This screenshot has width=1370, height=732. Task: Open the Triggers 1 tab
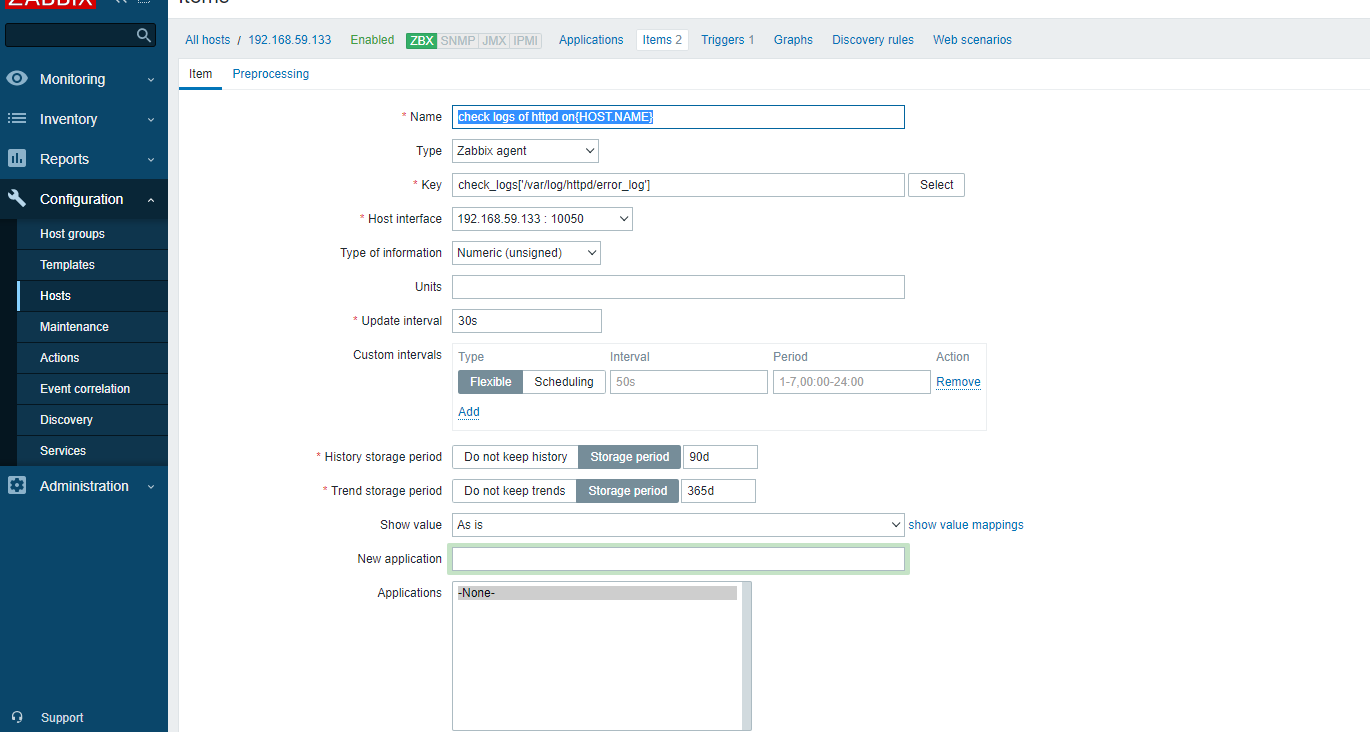(x=727, y=40)
